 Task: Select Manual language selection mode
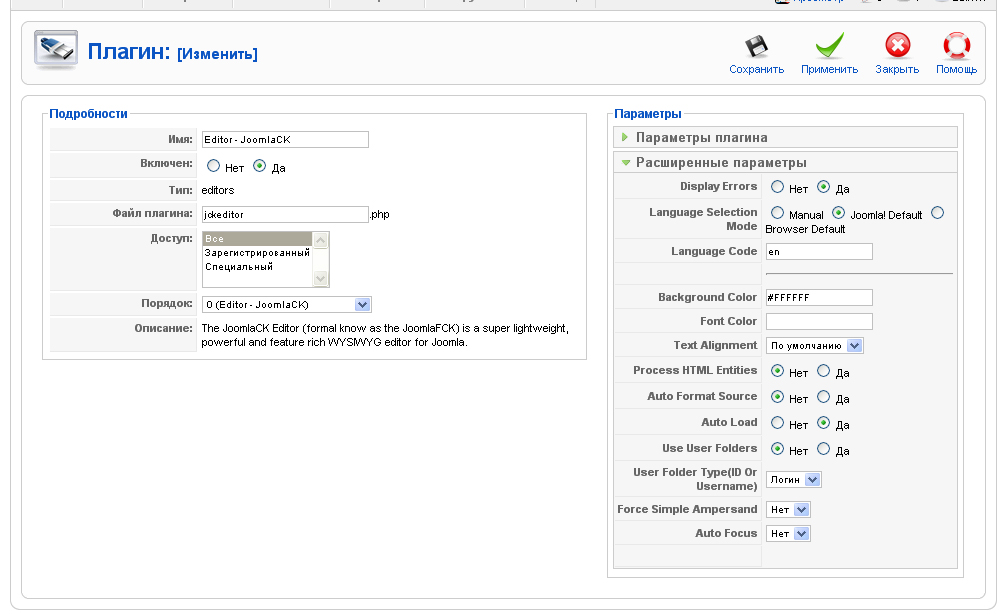click(x=777, y=213)
